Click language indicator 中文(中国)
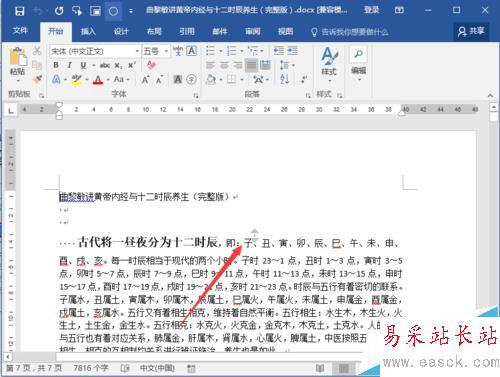The image size is (500, 377). pyautogui.click(x=157, y=368)
